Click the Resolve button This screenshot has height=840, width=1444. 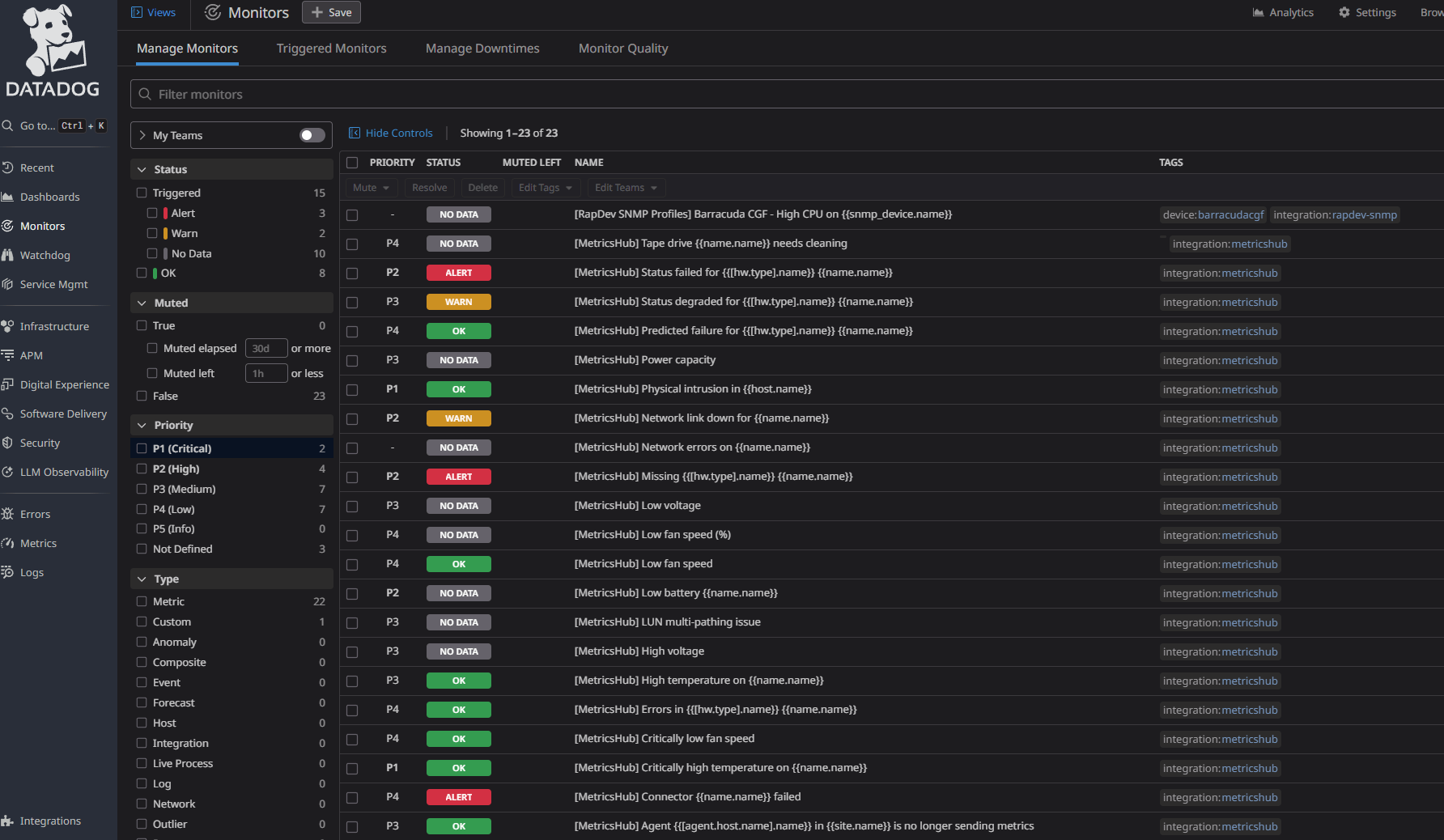[x=429, y=188]
